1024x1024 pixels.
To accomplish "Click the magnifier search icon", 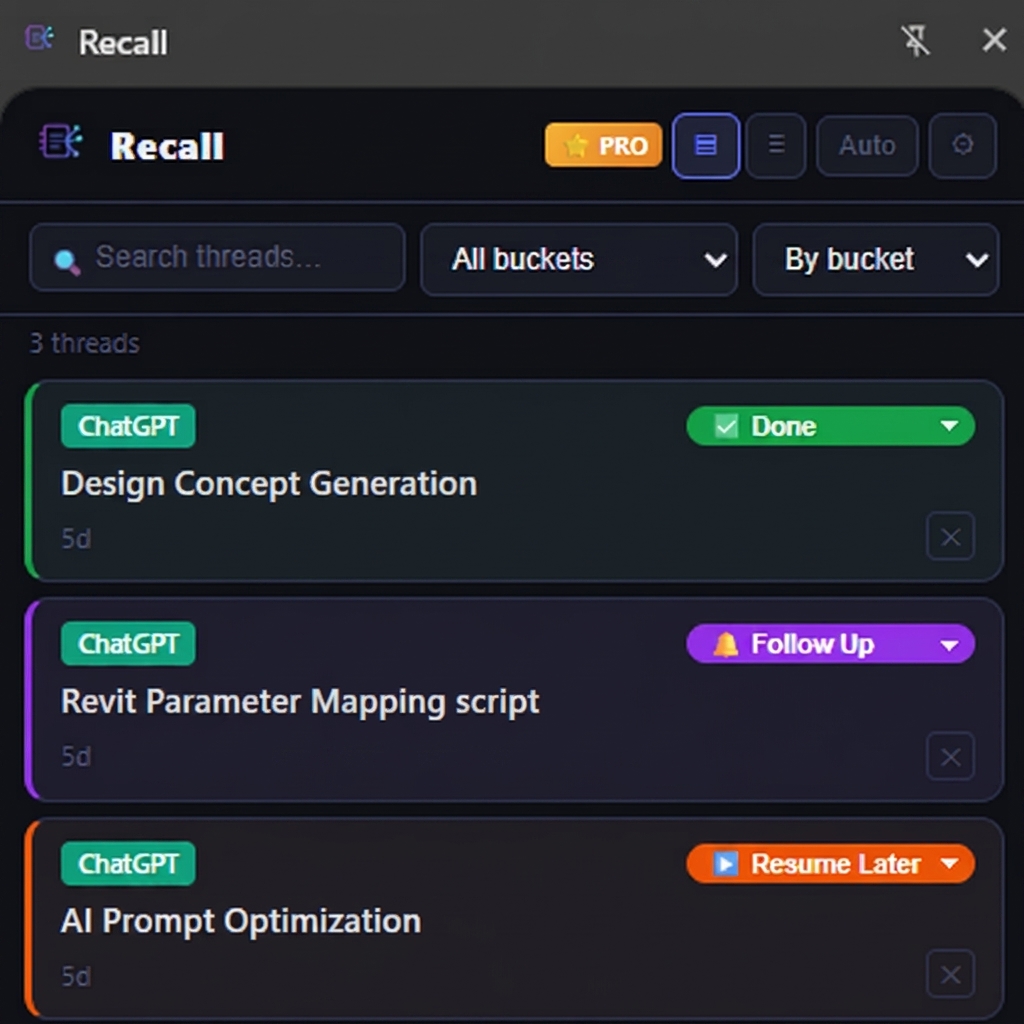I will tap(67, 263).
